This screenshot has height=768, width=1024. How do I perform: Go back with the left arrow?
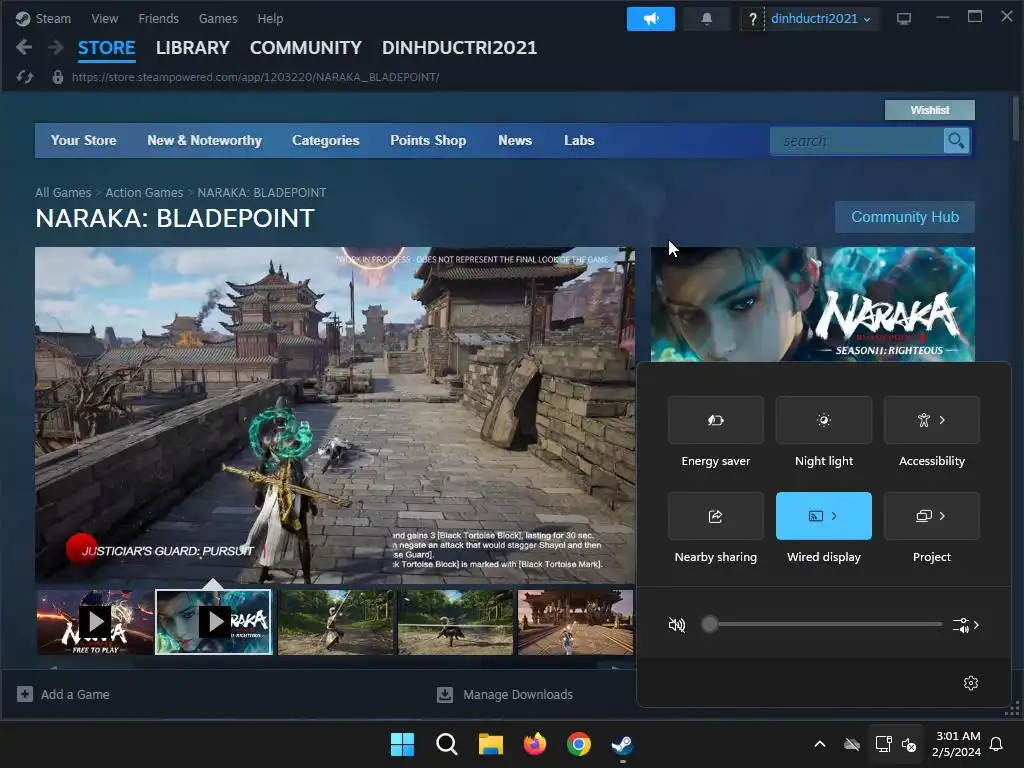coord(24,47)
